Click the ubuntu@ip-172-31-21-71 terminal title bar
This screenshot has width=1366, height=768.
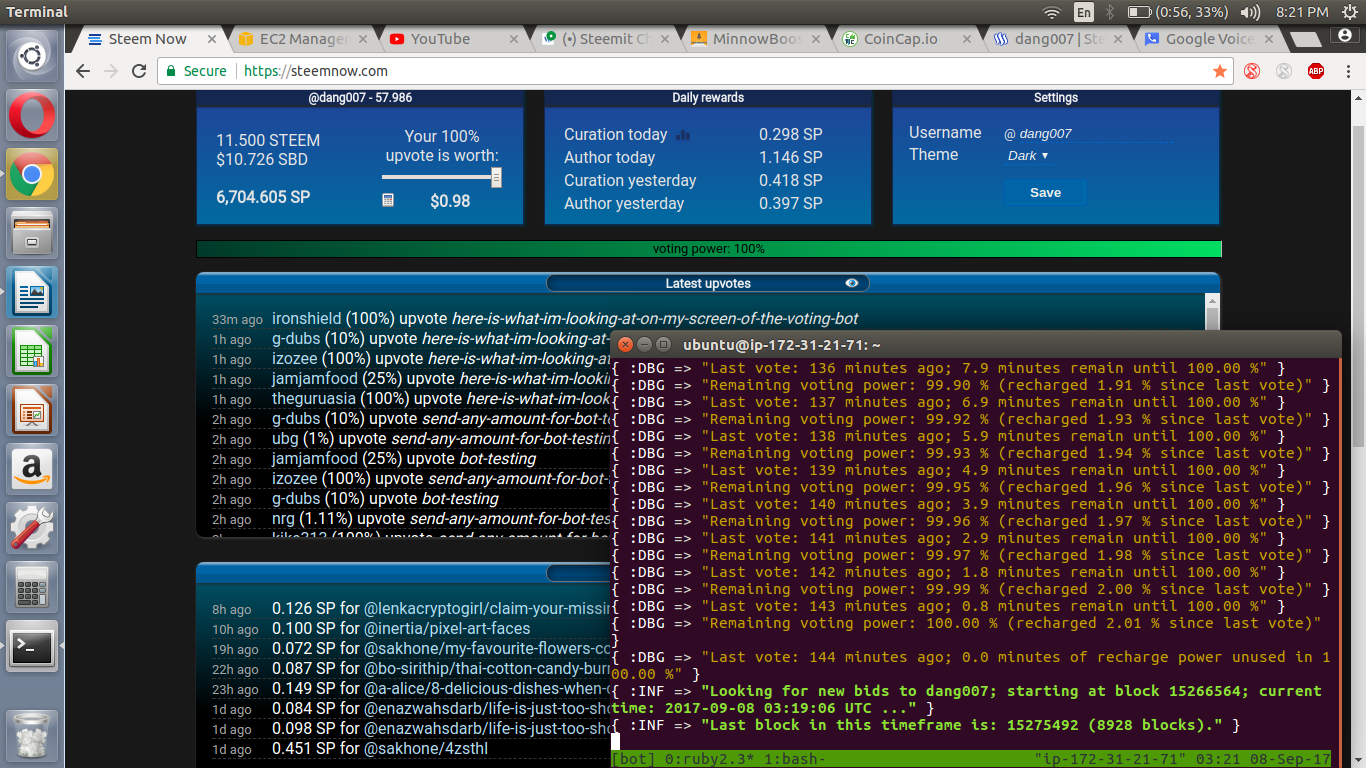[975, 344]
